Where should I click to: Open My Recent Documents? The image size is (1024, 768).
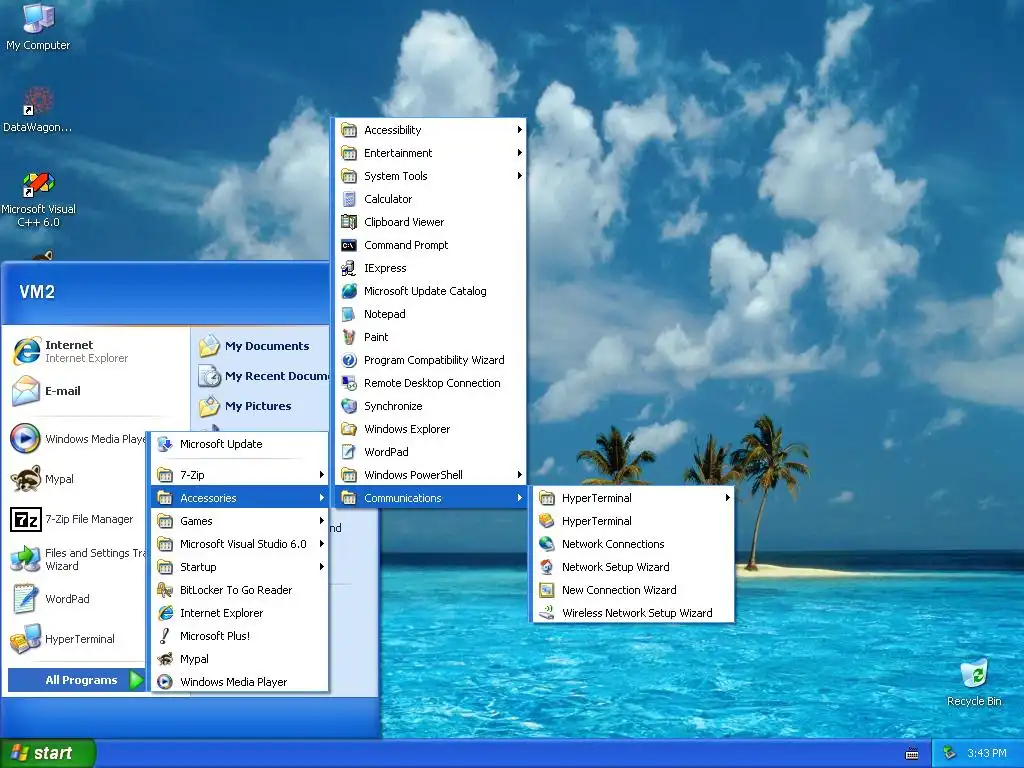(261, 376)
